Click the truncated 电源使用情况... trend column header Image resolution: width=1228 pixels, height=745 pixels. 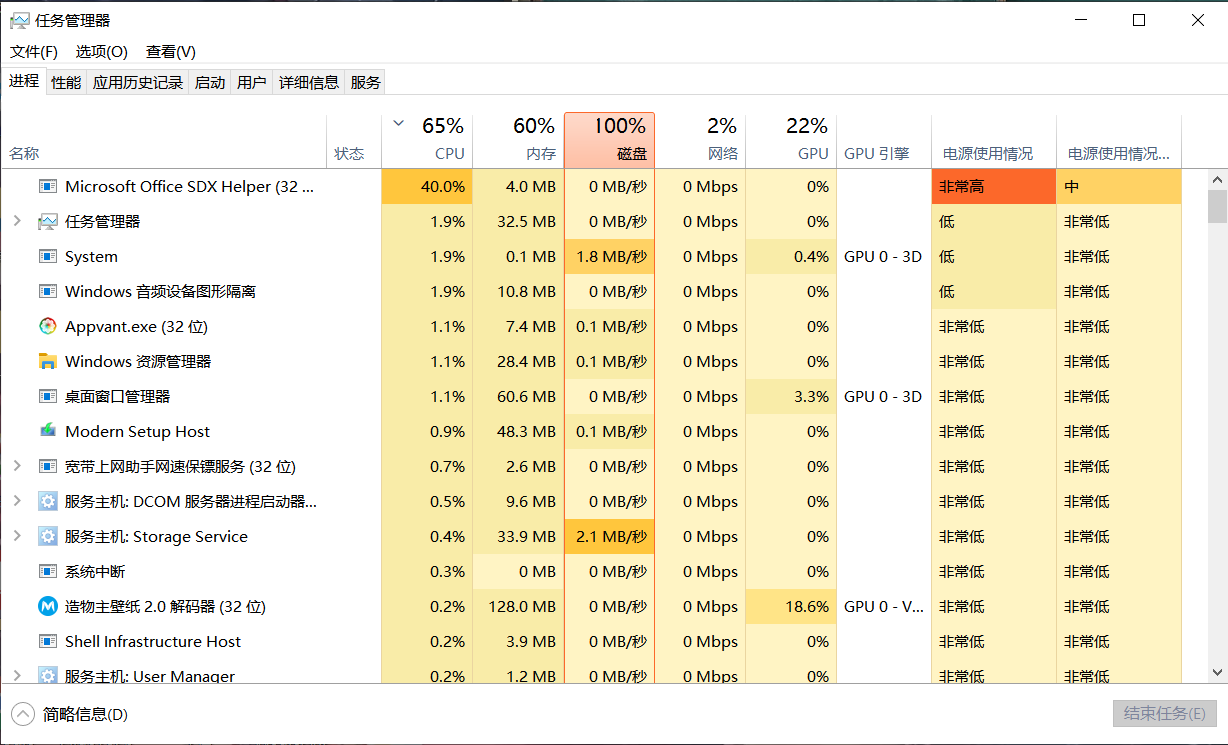click(x=1119, y=141)
